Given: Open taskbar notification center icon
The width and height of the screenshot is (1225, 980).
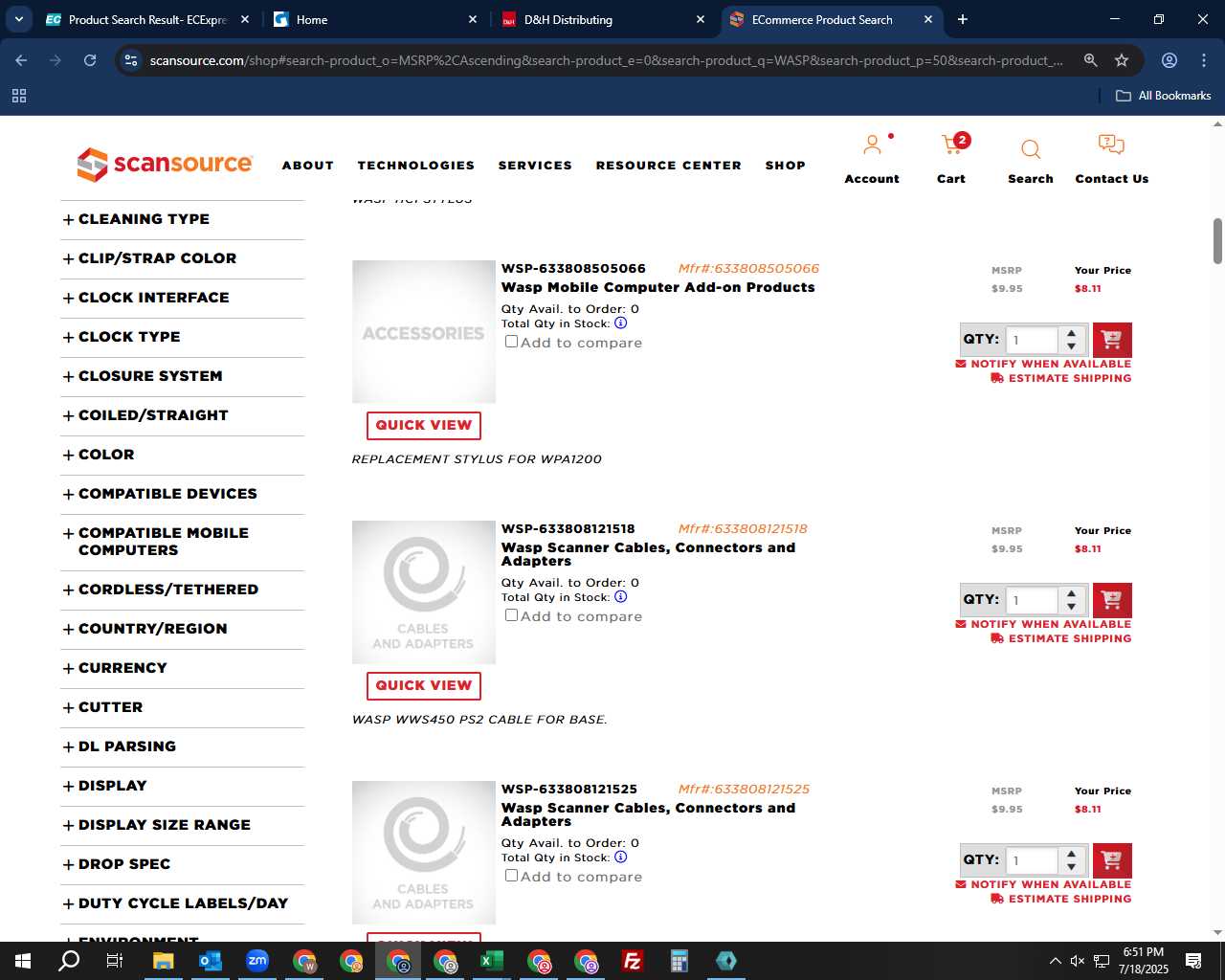Looking at the screenshot, I should (x=1193, y=961).
